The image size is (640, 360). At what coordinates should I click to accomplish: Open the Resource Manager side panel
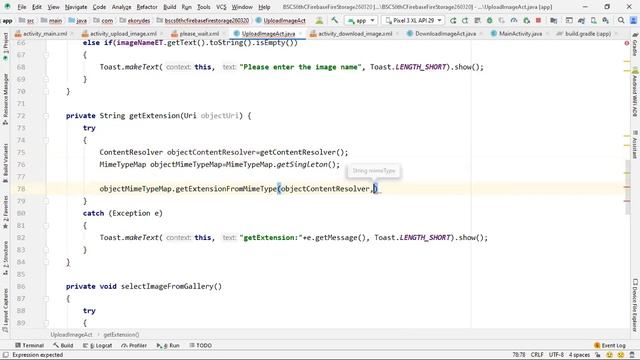5,99
